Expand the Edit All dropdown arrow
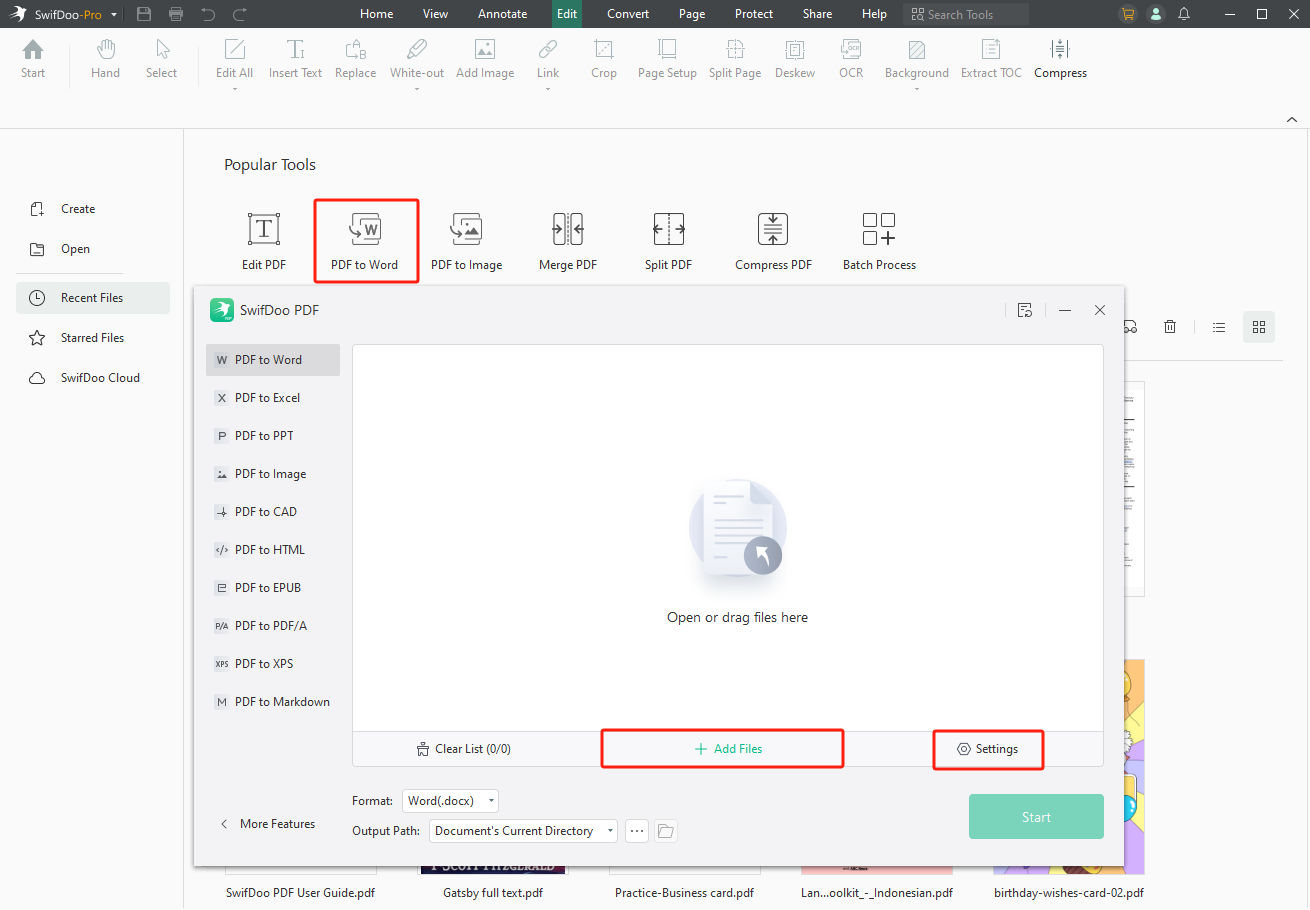This screenshot has width=1310, height=910. click(234, 89)
